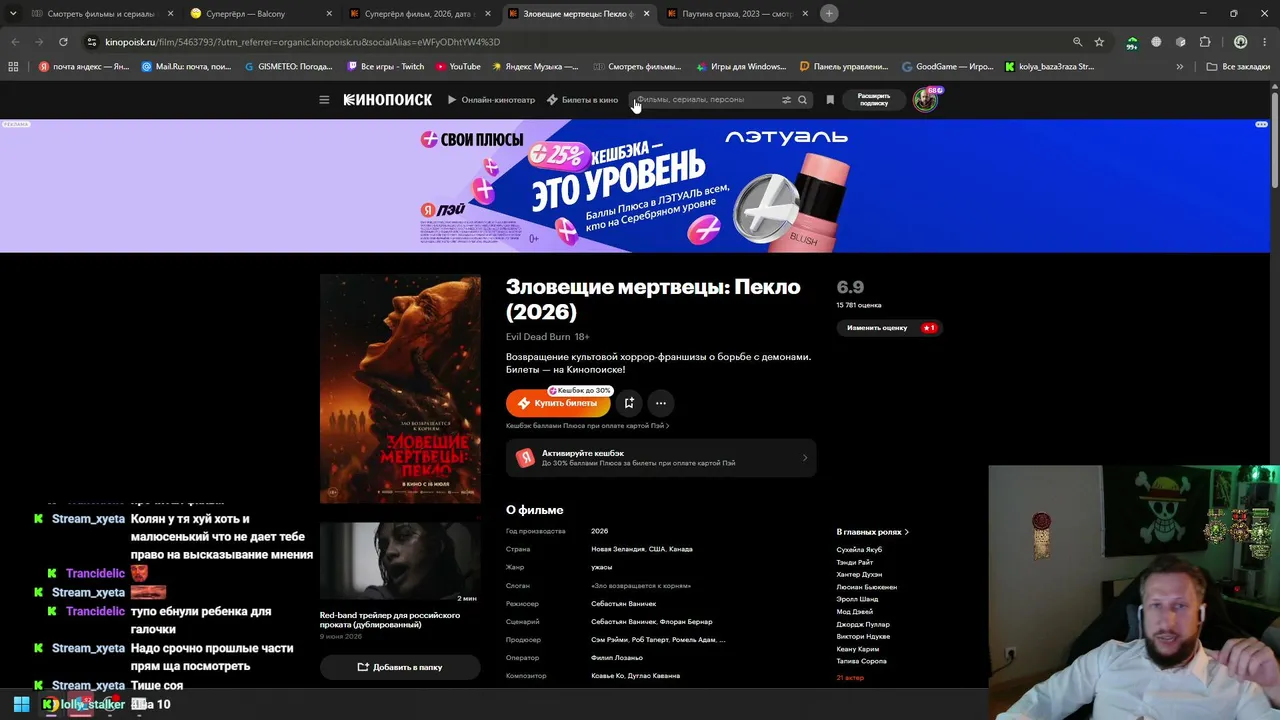Click the ужасы genre link

coord(601,567)
